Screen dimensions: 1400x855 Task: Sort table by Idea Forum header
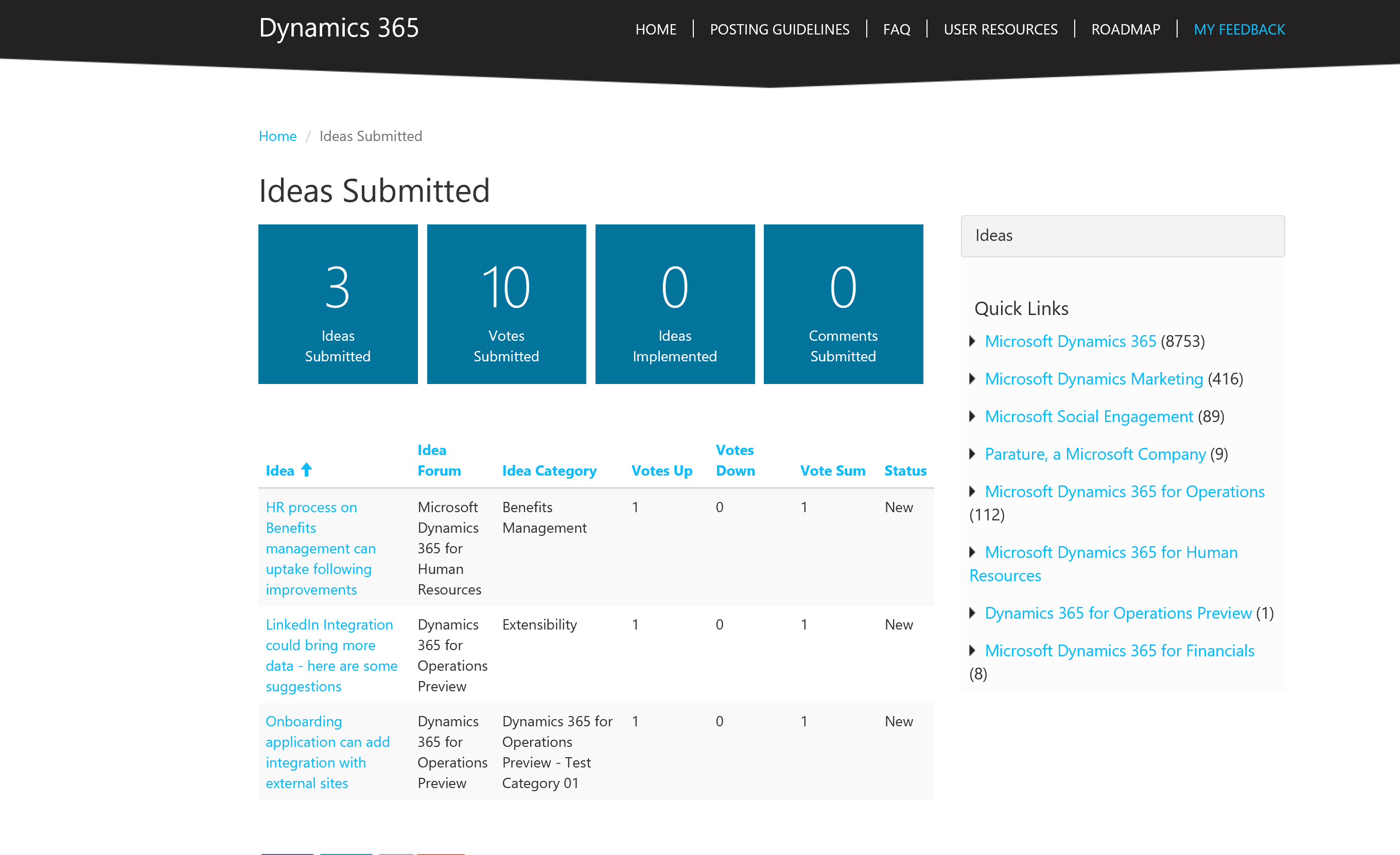pyautogui.click(x=439, y=460)
